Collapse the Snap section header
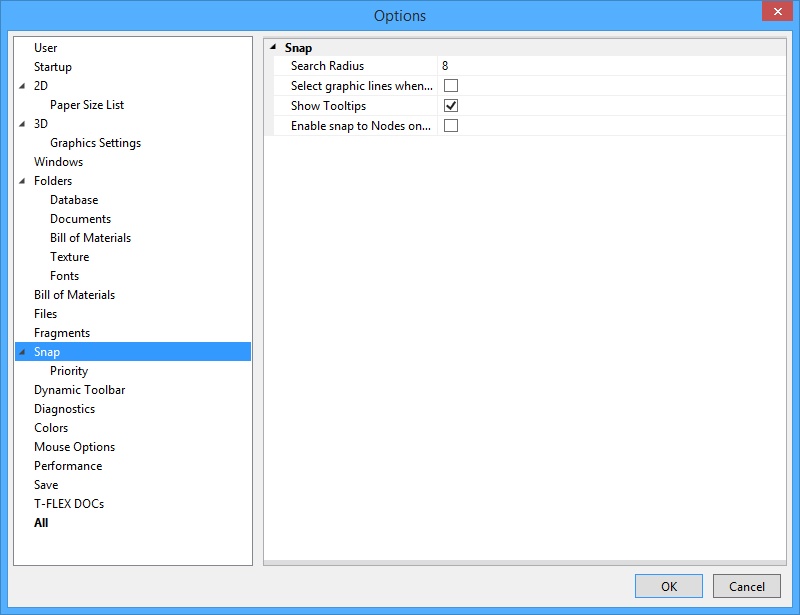The height and width of the screenshot is (615, 800). click(x=274, y=47)
